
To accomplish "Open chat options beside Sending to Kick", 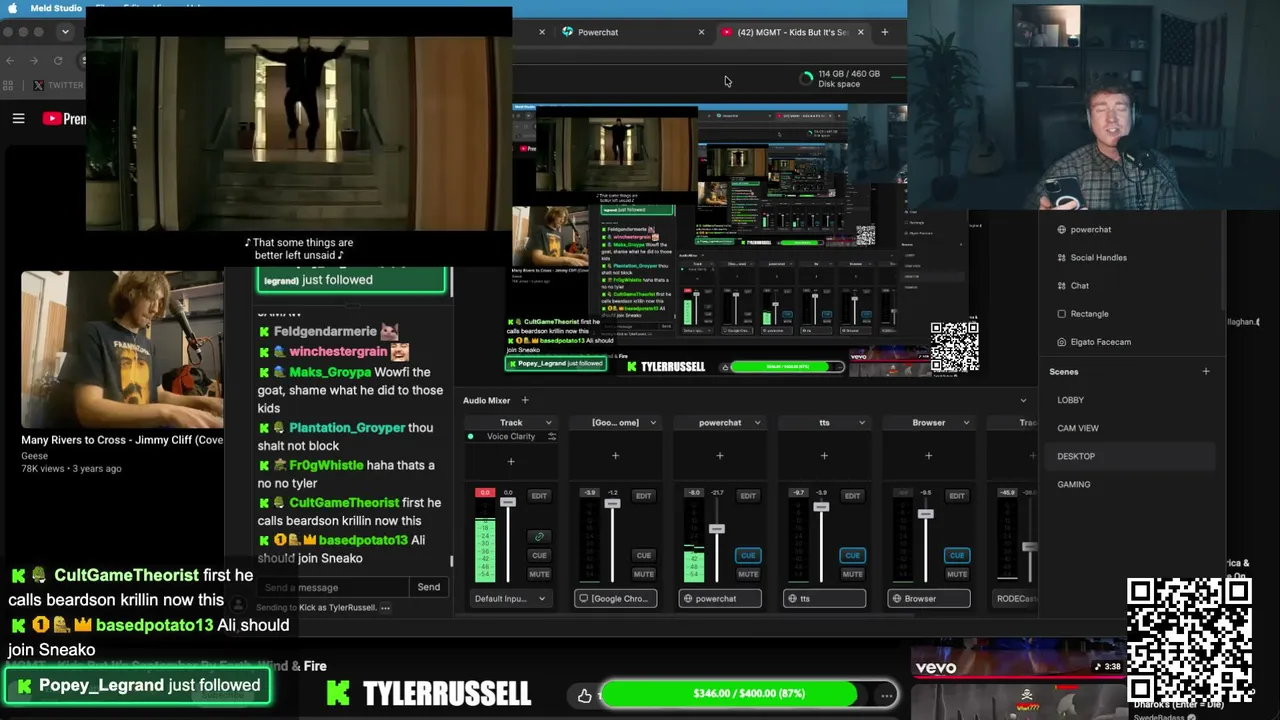I will tap(385, 608).
